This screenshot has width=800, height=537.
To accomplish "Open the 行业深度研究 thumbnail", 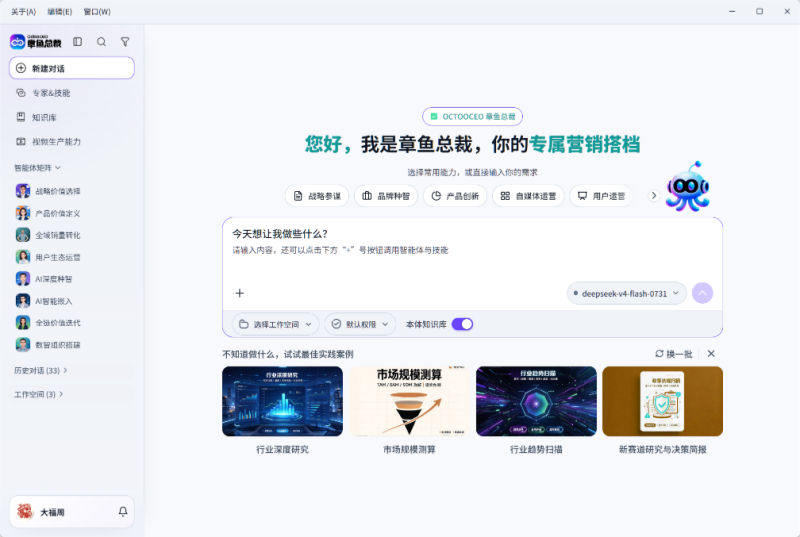I will (283, 401).
